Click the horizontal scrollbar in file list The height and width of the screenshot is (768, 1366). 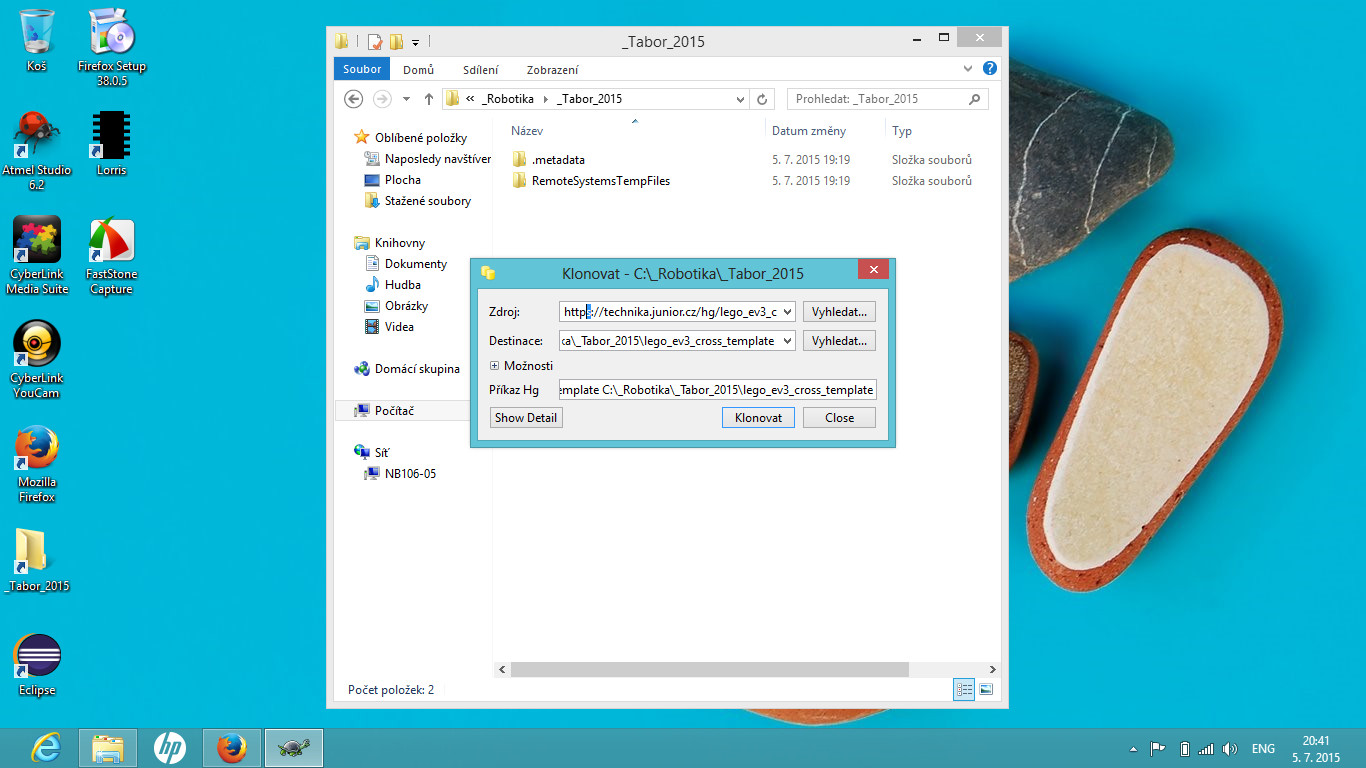coord(709,670)
